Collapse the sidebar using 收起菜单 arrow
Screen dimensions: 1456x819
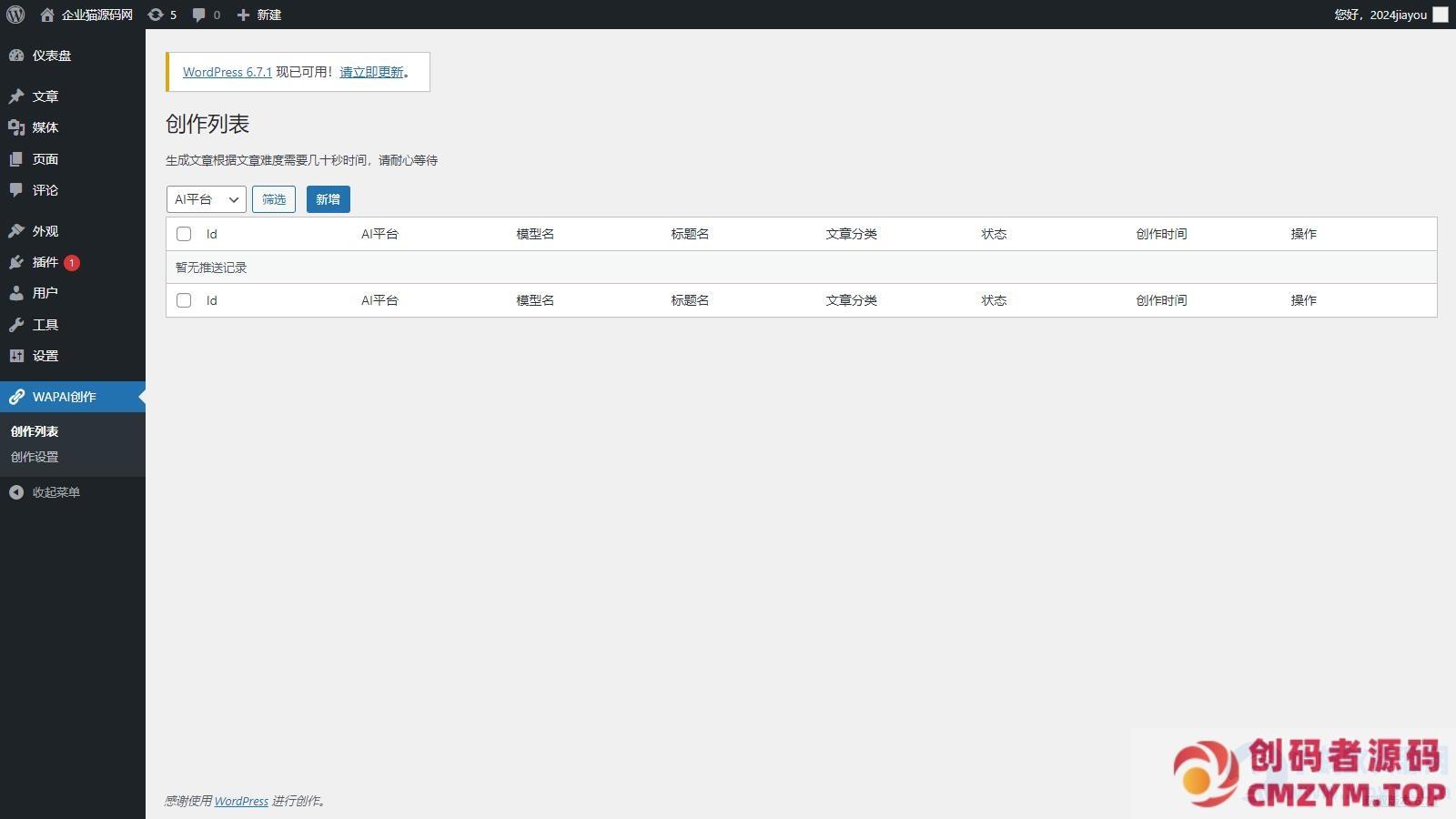point(16,492)
